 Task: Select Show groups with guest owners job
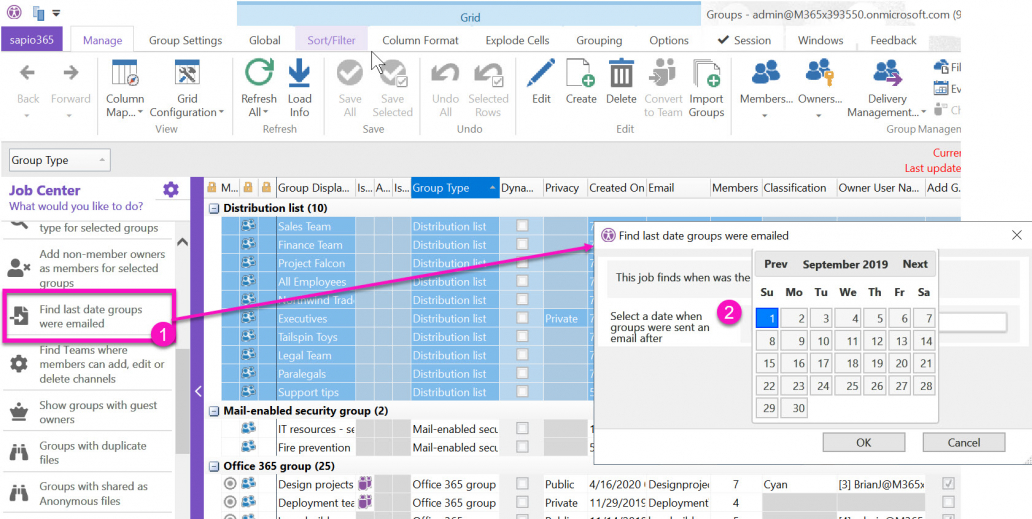point(87,412)
